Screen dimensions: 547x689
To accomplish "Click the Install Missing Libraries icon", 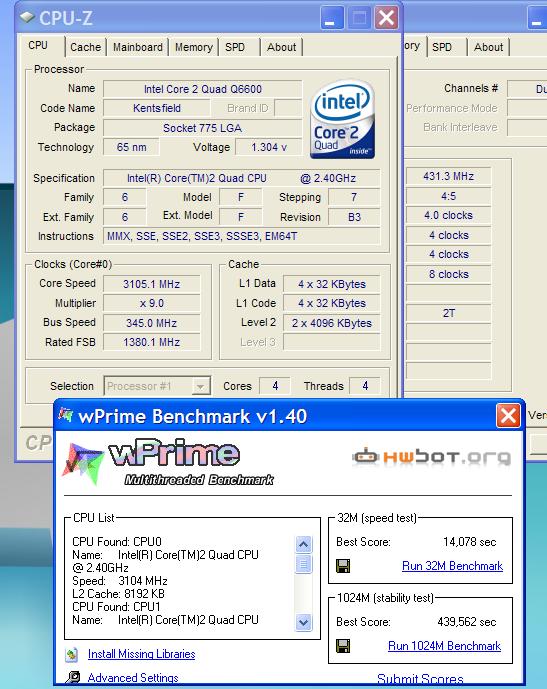I will 72,654.
